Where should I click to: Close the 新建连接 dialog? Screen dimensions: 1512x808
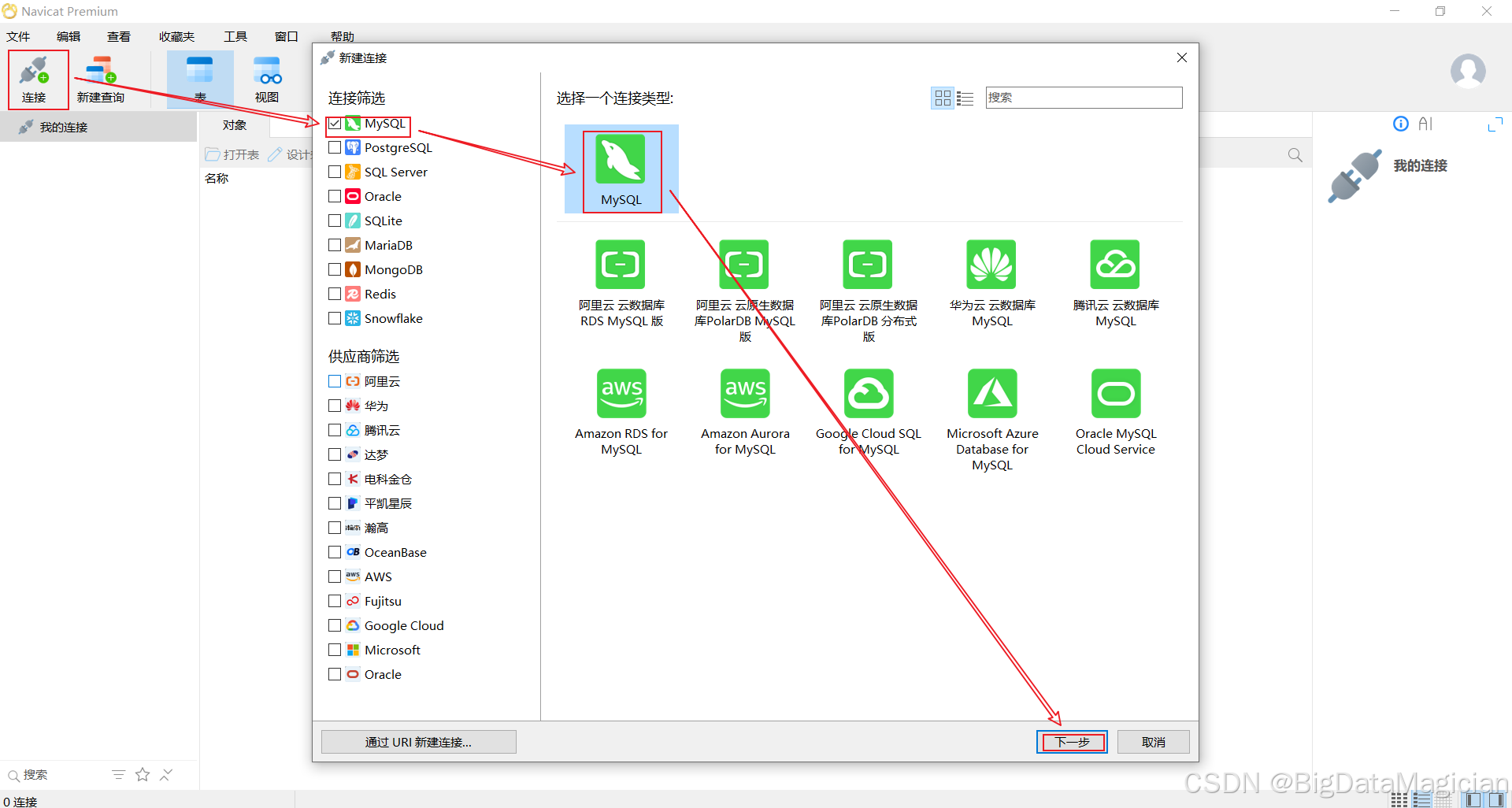[x=1181, y=57]
